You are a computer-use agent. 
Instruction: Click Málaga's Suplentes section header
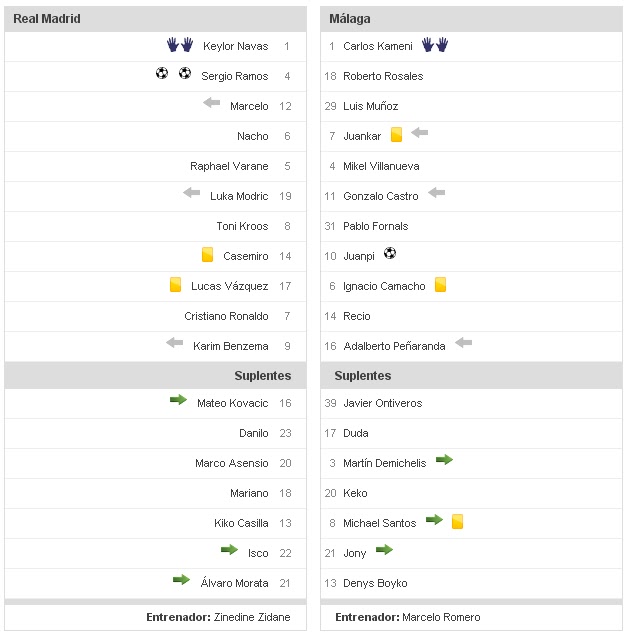[363, 376]
